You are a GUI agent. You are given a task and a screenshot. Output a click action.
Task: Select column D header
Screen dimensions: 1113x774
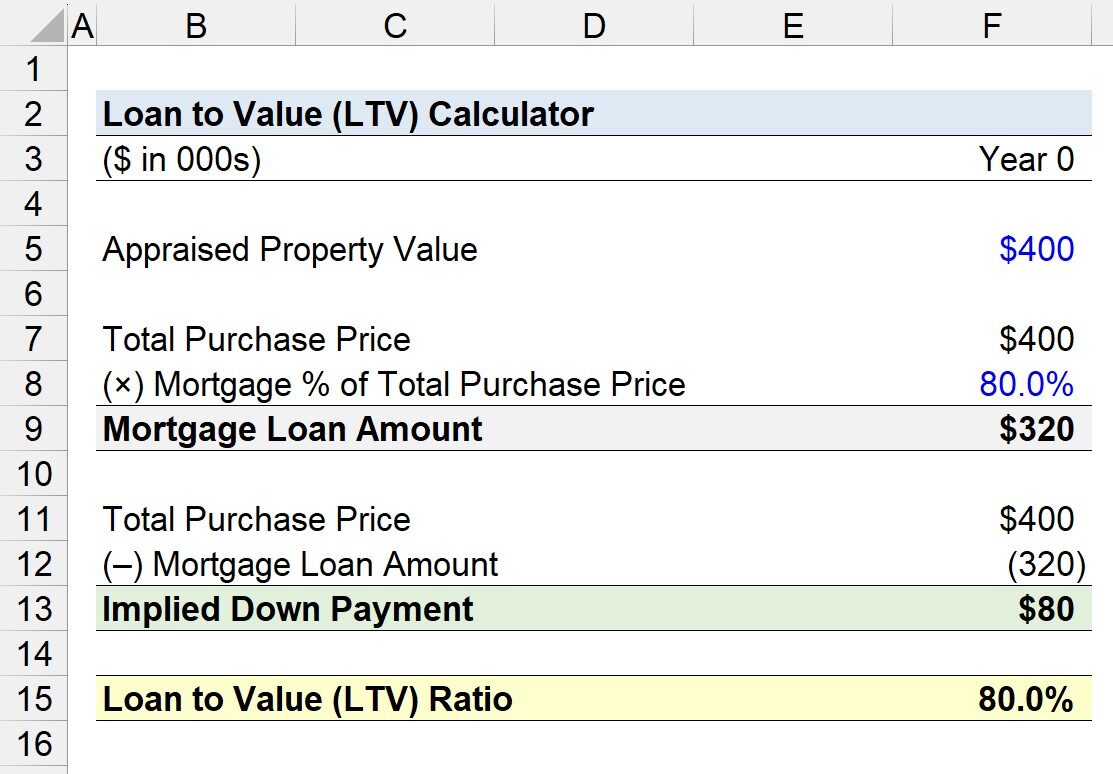(593, 25)
